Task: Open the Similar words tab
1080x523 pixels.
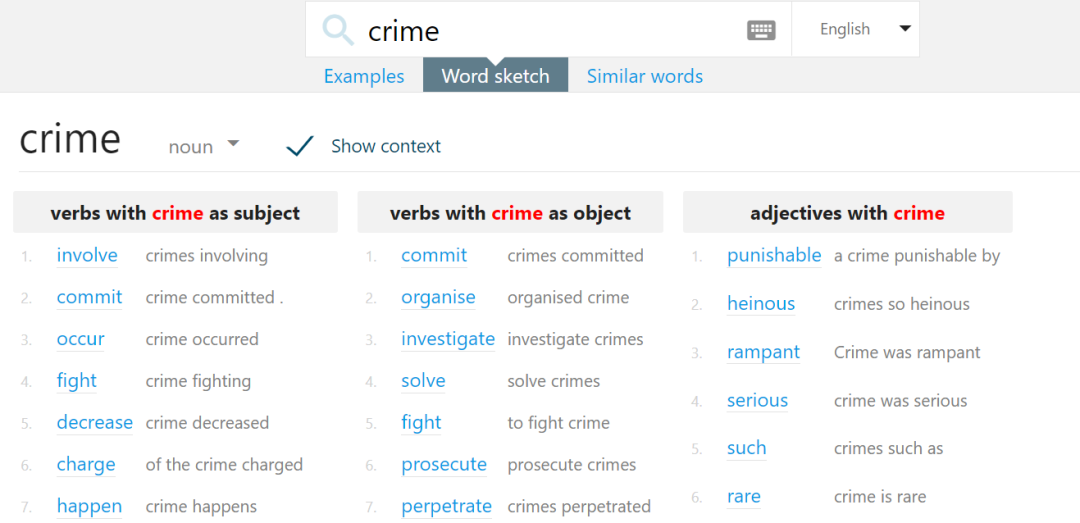Action: [644, 76]
